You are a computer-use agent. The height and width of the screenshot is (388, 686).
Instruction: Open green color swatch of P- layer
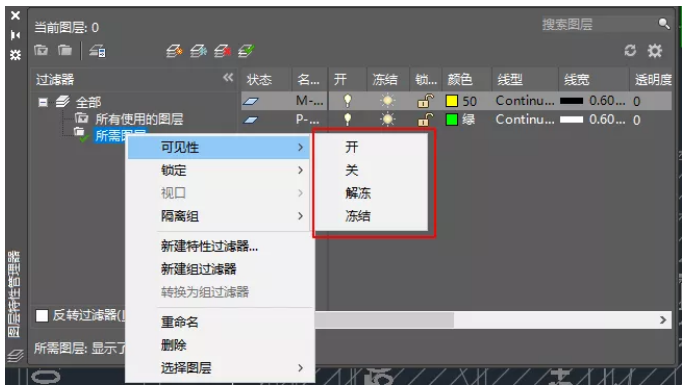pyautogui.click(x=452, y=119)
